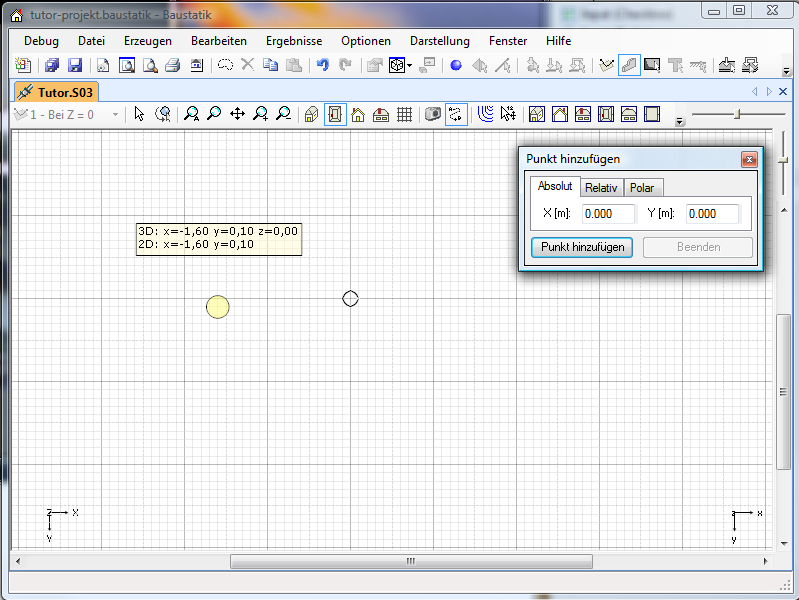Click the pointer arrow select tool
Viewport: 799px width, 600px height.
tap(139, 114)
